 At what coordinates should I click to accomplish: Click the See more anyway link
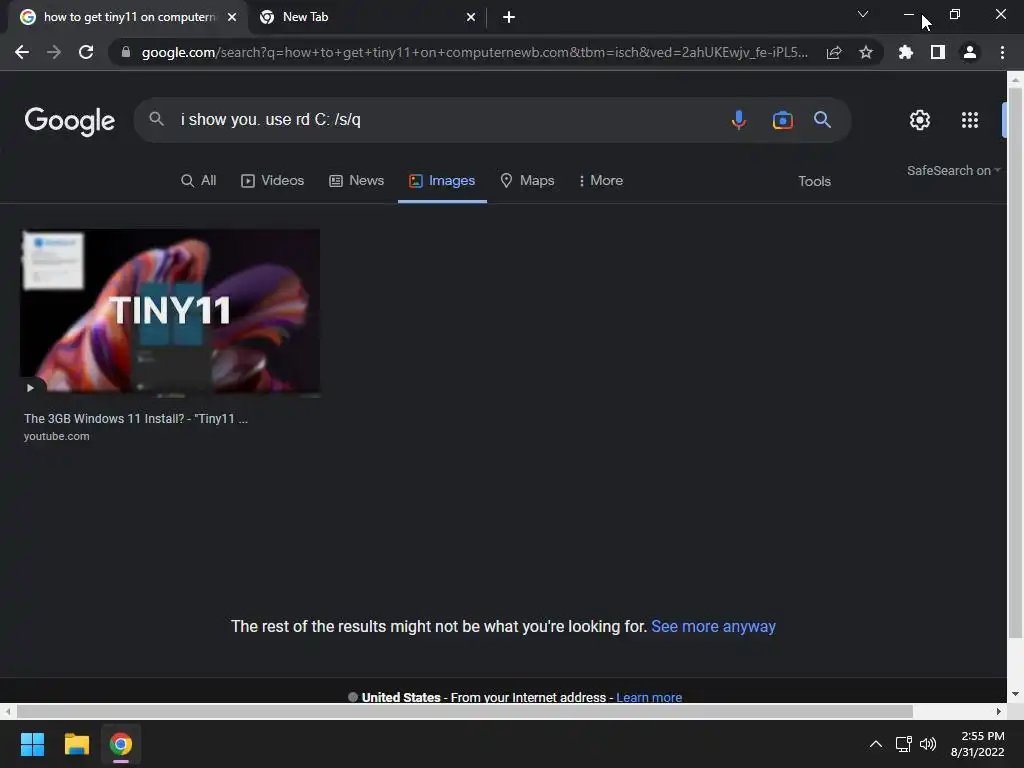point(713,626)
